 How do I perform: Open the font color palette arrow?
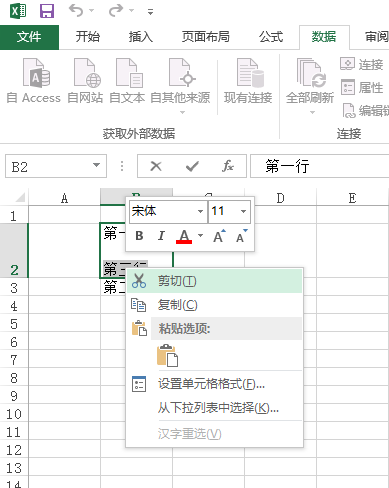[x=200, y=236]
